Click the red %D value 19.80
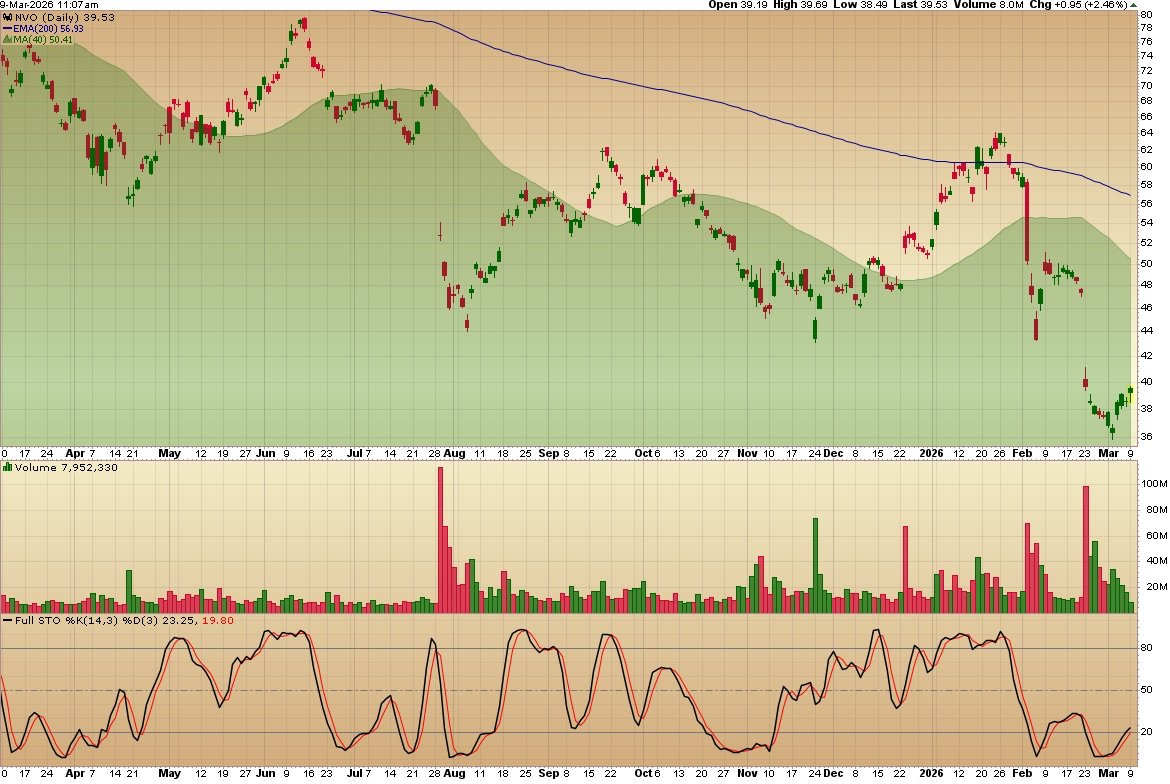The width and height of the screenshot is (1170, 784). click(x=218, y=620)
